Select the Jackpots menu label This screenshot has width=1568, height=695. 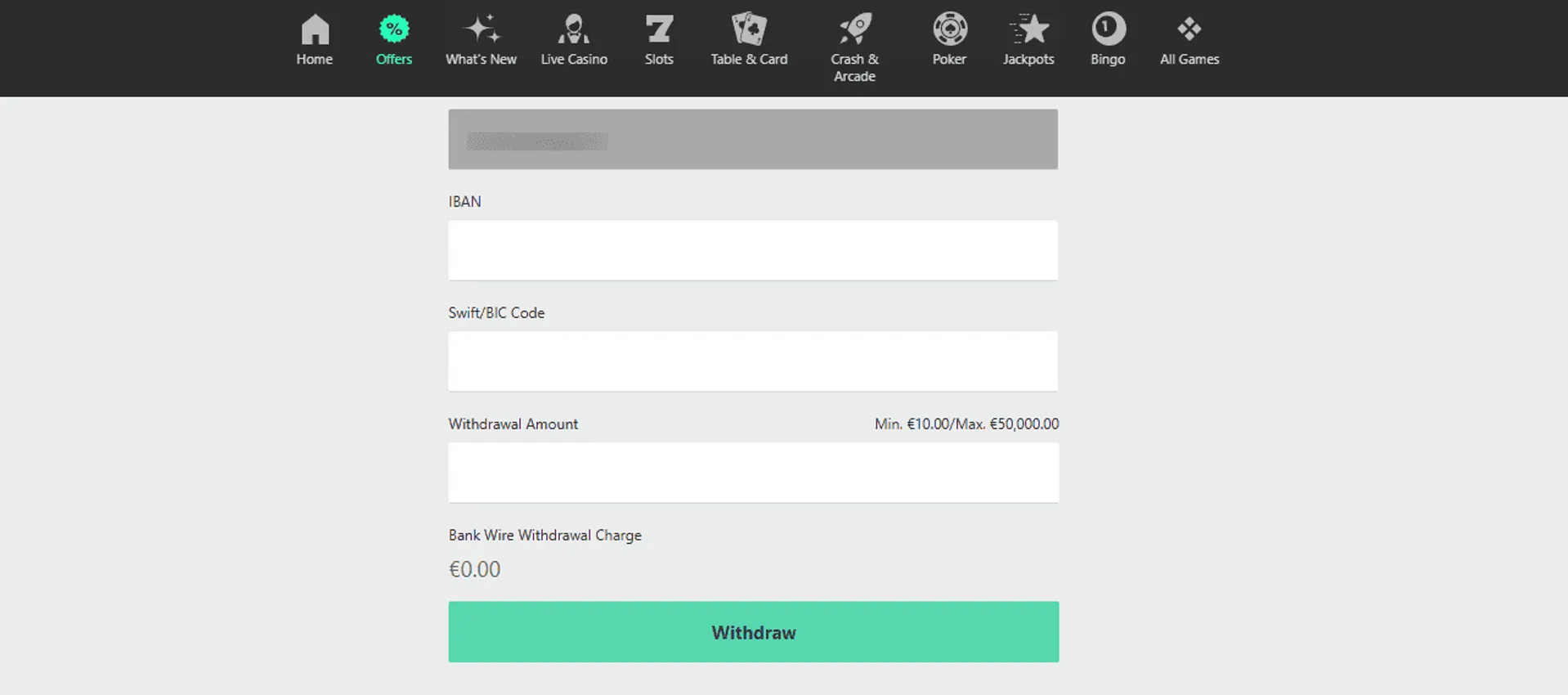pos(1029,60)
